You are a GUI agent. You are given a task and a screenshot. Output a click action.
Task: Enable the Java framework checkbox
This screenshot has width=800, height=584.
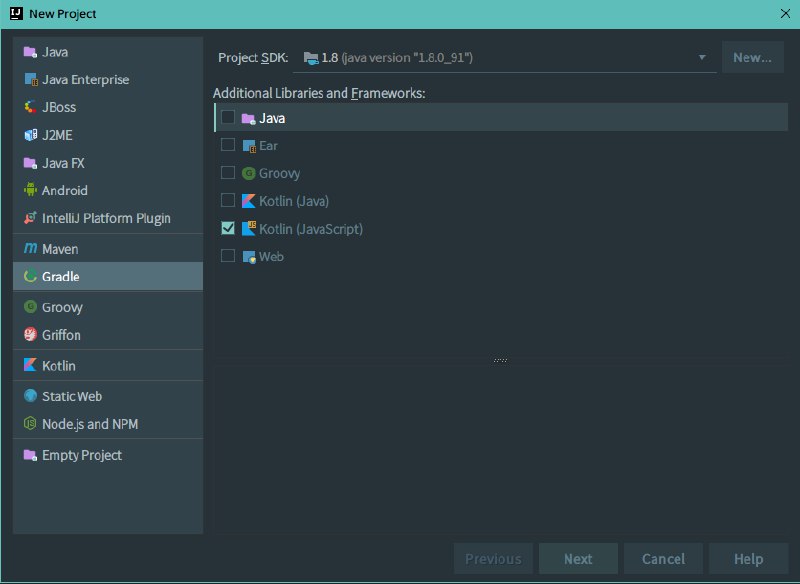228,117
